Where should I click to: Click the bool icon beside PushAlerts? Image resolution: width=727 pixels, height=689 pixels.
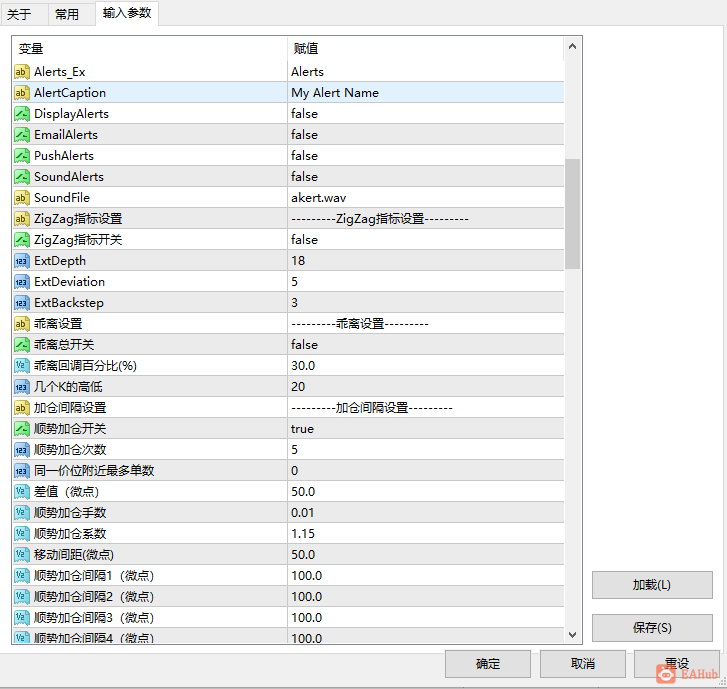[22, 156]
